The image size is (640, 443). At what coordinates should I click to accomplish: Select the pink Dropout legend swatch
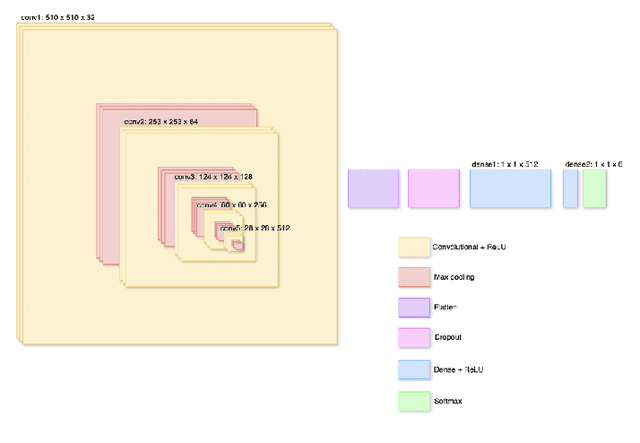(412, 339)
